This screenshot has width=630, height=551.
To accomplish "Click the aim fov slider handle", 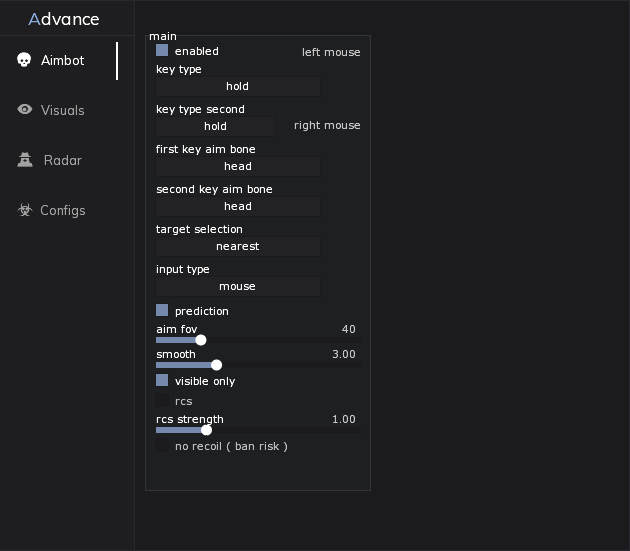I will click(201, 340).
